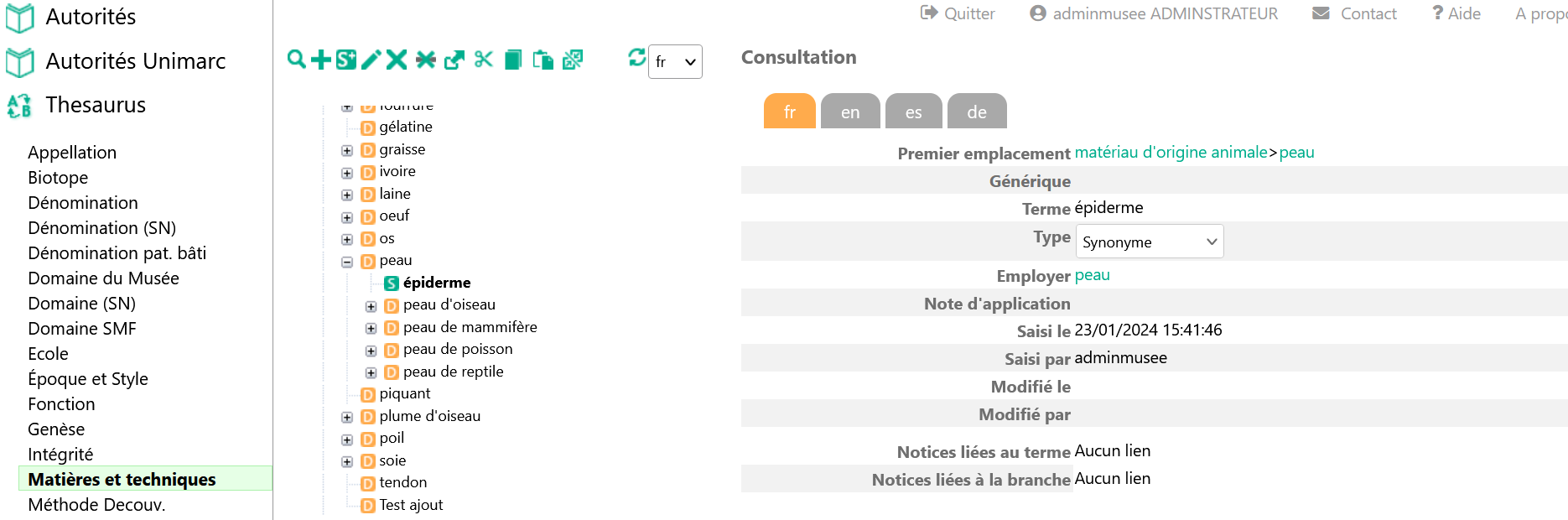Click the search magnifier icon in toolbar
Screen dimensions: 1568x520
click(x=296, y=60)
